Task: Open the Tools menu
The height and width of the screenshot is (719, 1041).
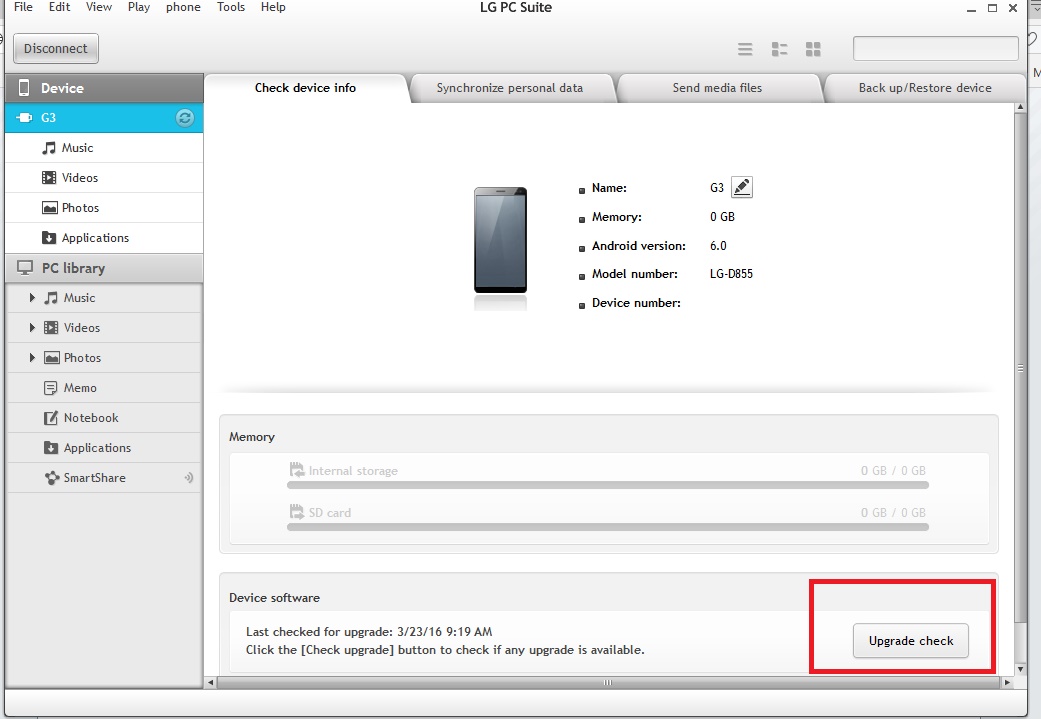Action: coord(231,7)
